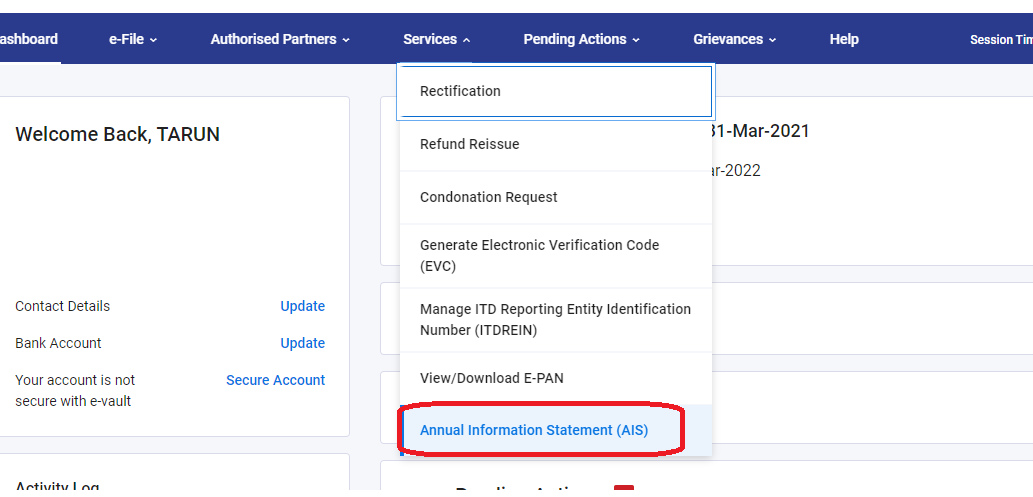Image resolution: width=1033 pixels, height=497 pixels.
Task: Click the Activity Log card heading
Action: click(57, 488)
